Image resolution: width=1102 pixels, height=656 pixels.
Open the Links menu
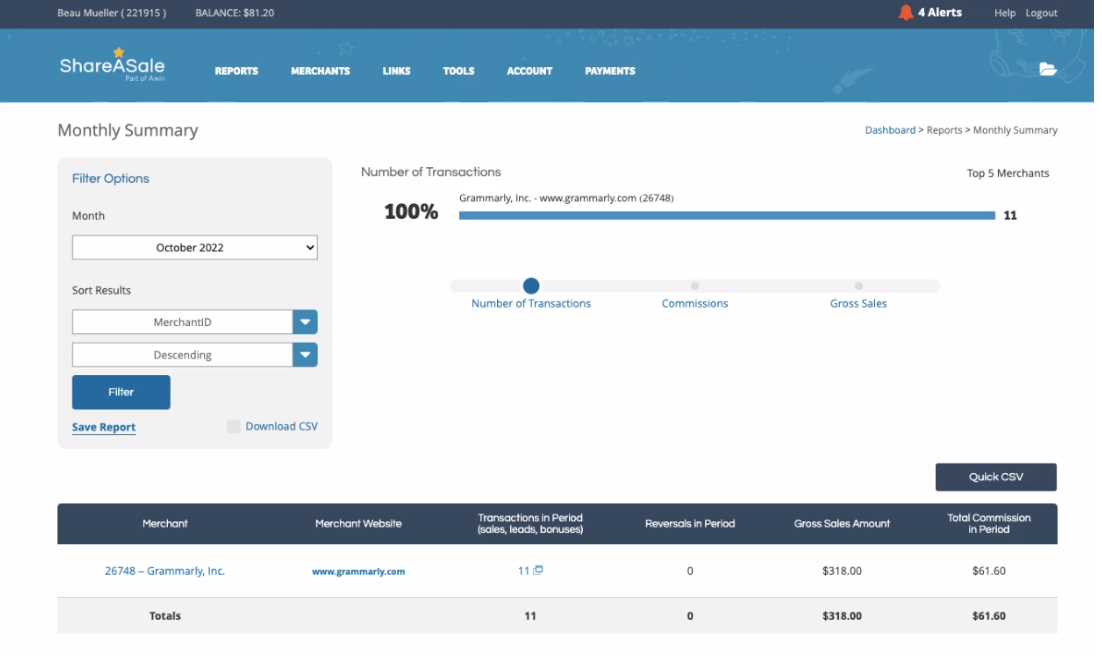tap(396, 71)
